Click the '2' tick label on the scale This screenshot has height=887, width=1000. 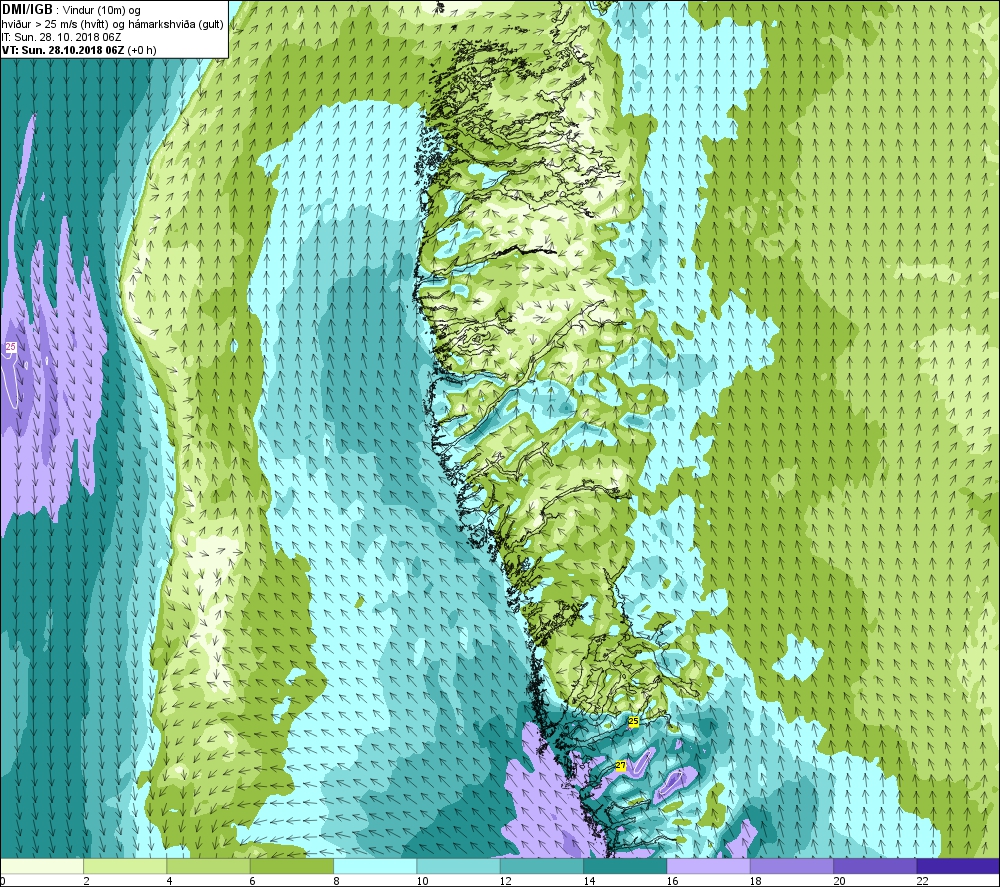[x=86, y=881]
